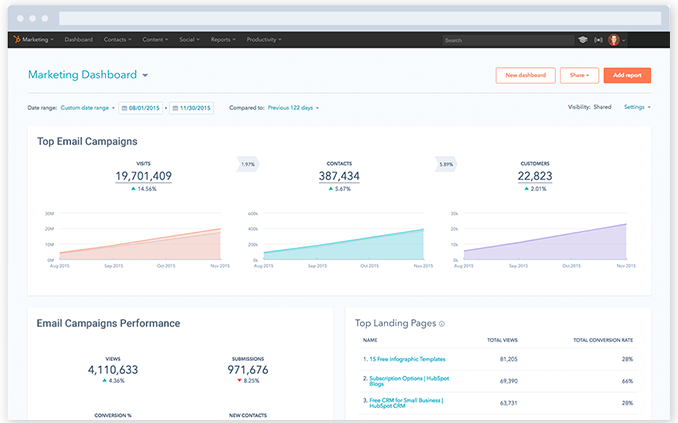Open the Share dropdown button
678x423 pixels.
point(579,75)
